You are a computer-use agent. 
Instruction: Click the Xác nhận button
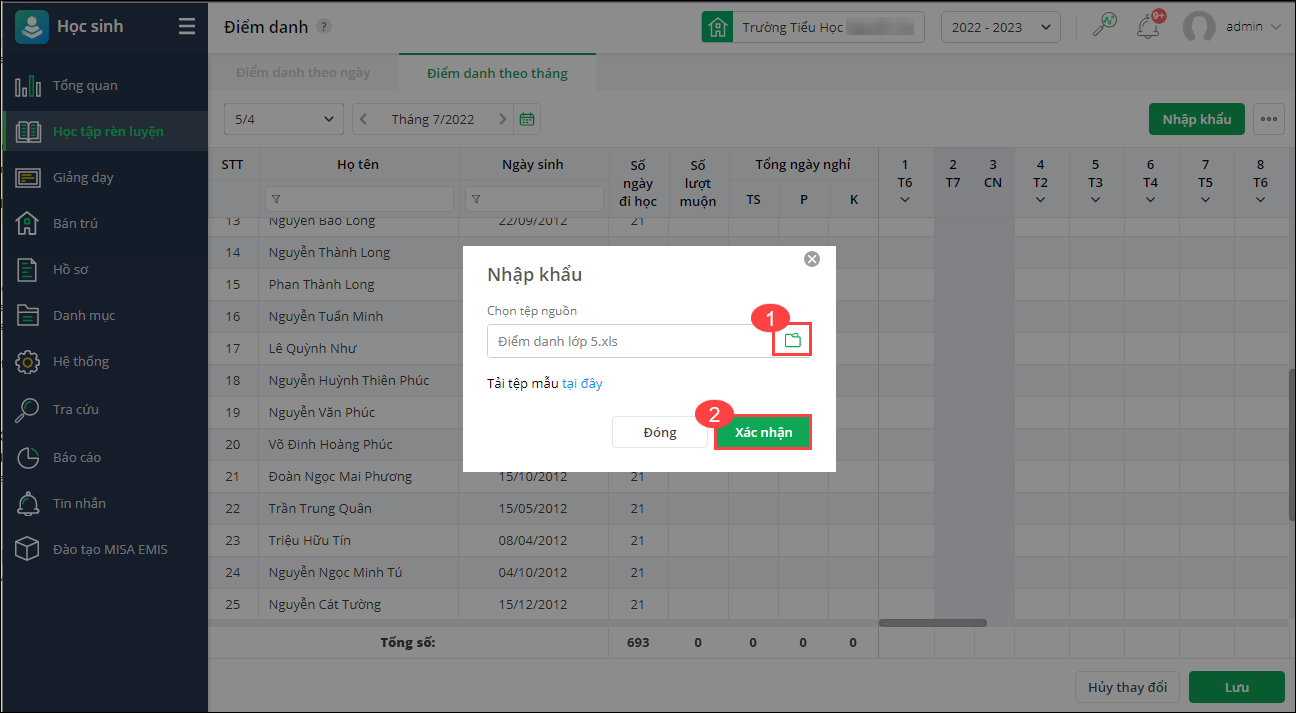763,432
